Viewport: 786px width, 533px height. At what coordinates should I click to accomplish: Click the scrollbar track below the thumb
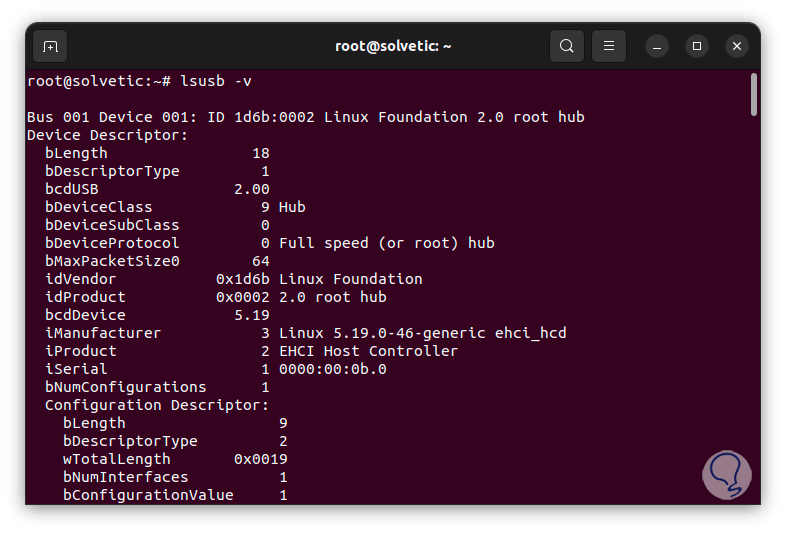click(753, 300)
